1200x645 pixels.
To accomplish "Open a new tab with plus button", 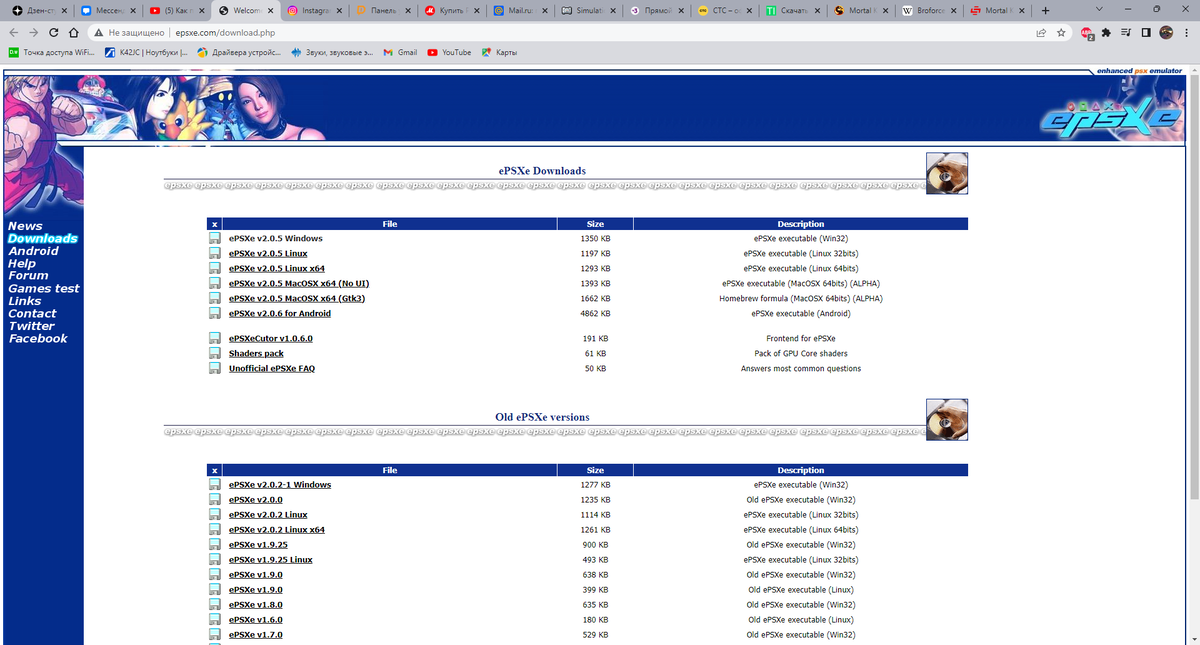I will [1045, 10].
